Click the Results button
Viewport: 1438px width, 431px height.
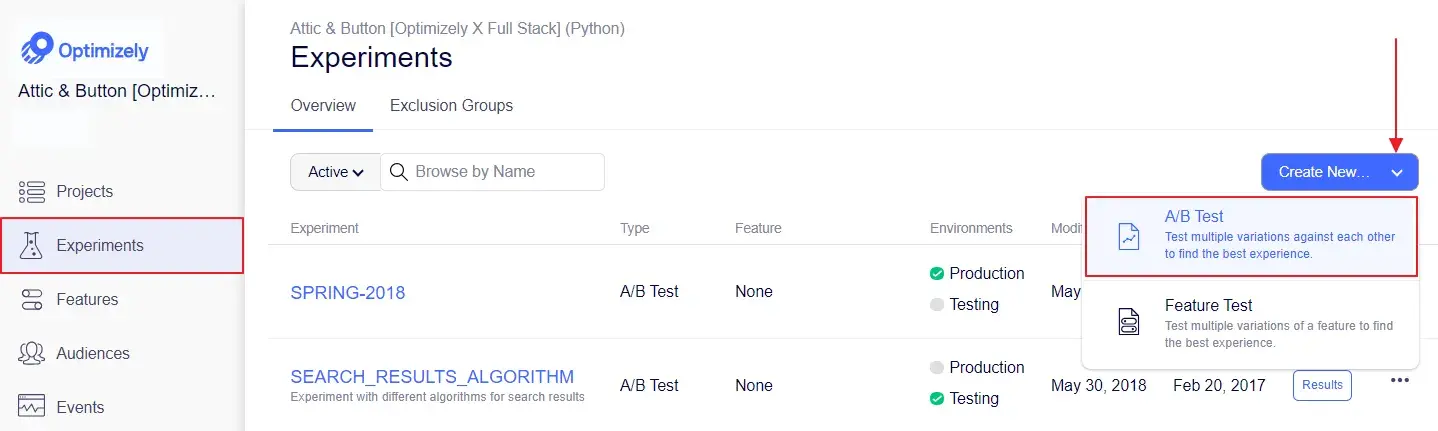(x=1322, y=385)
